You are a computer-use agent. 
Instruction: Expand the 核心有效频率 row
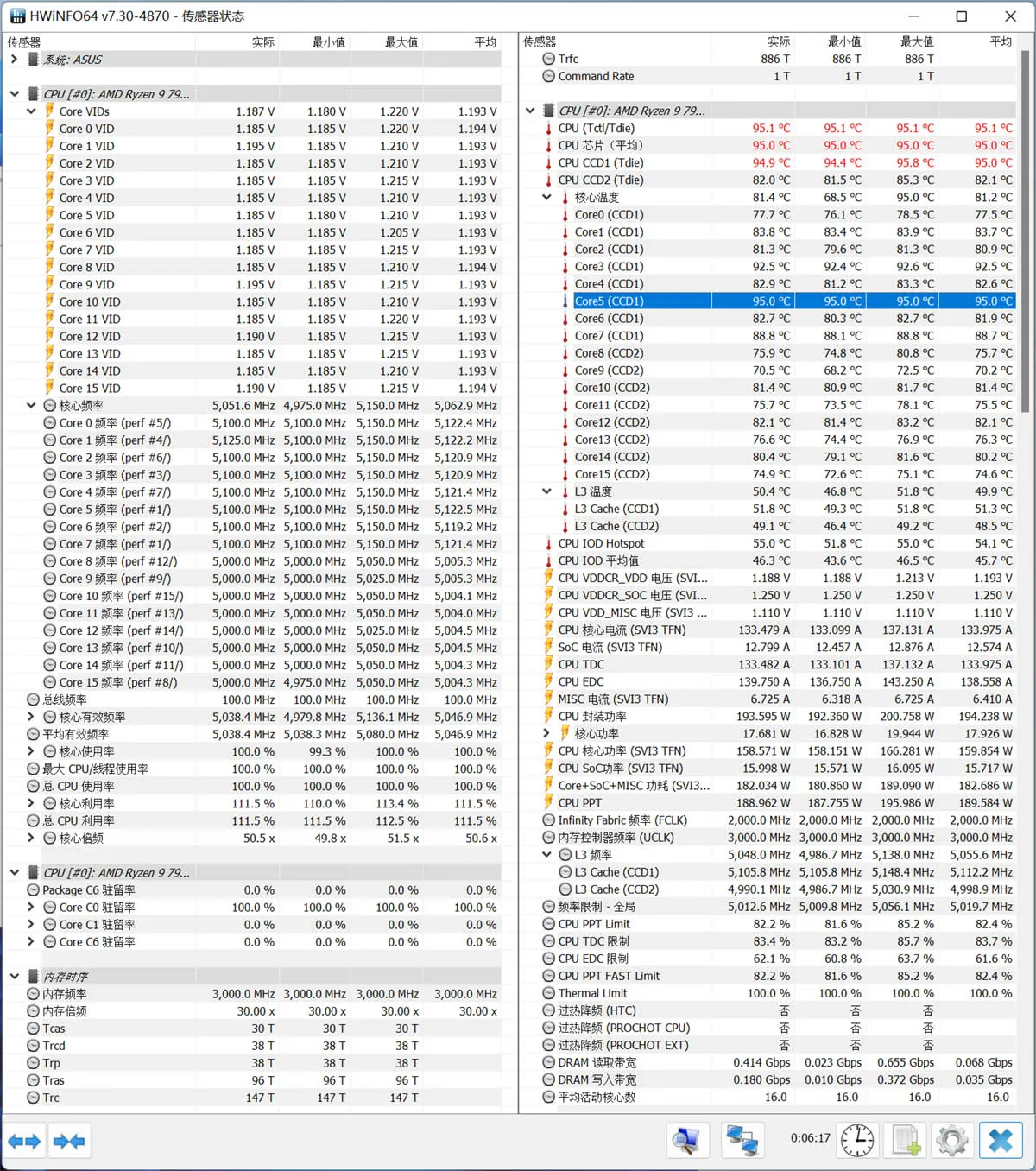[x=31, y=717]
